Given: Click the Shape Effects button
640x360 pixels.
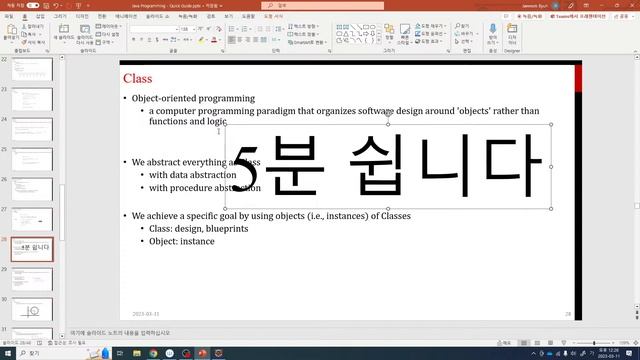Looking at the screenshot, I should 429,42.
